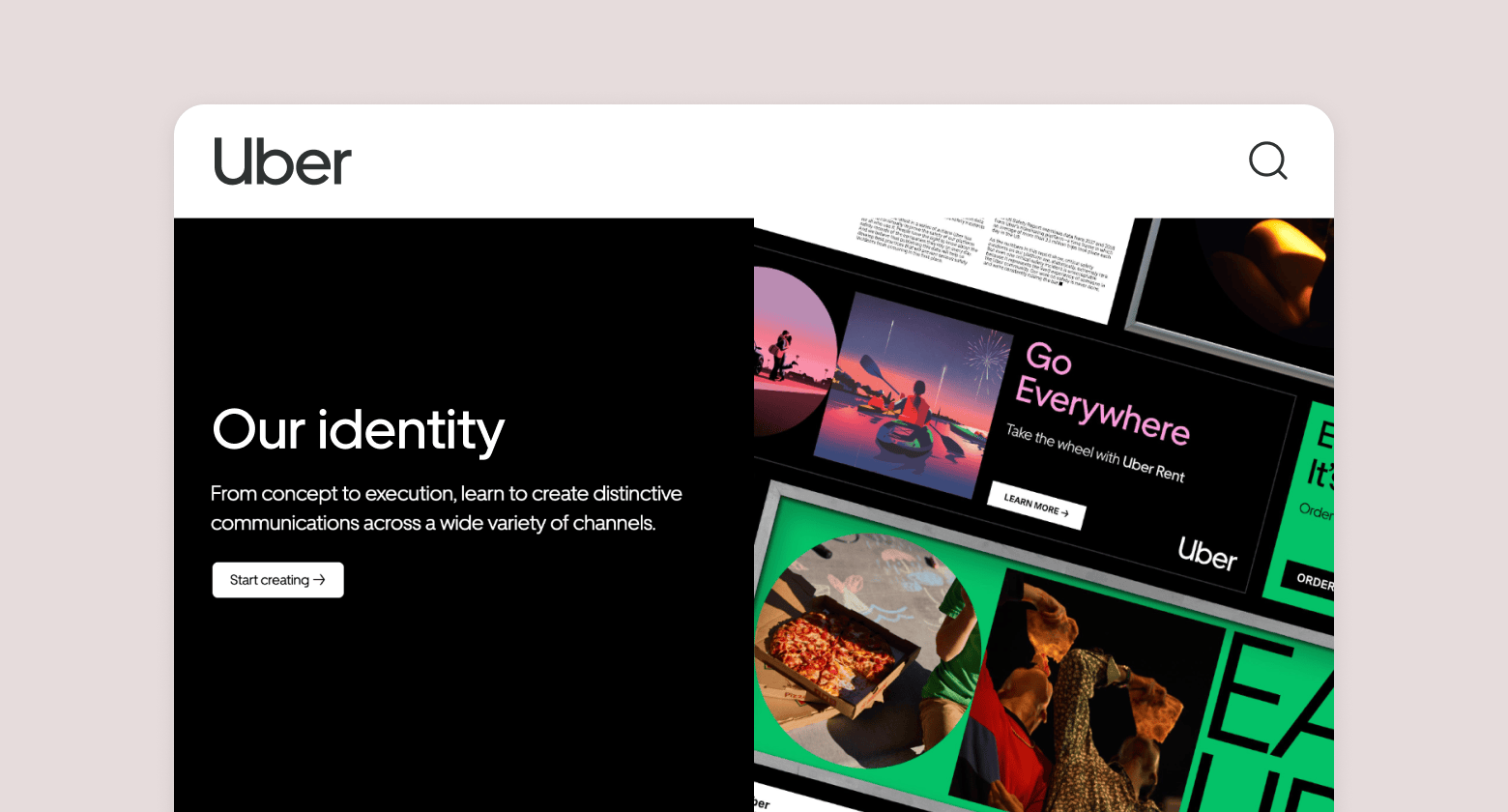The width and height of the screenshot is (1508, 812).
Task: Click the white Uber logo on banner
Action: tap(1207, 553)
